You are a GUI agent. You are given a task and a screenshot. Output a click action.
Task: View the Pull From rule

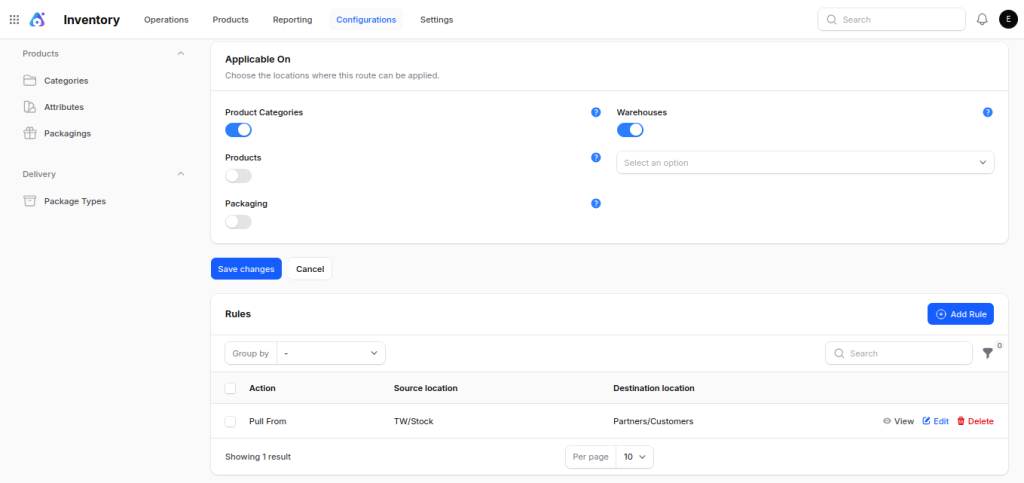[x=898, y=422]
